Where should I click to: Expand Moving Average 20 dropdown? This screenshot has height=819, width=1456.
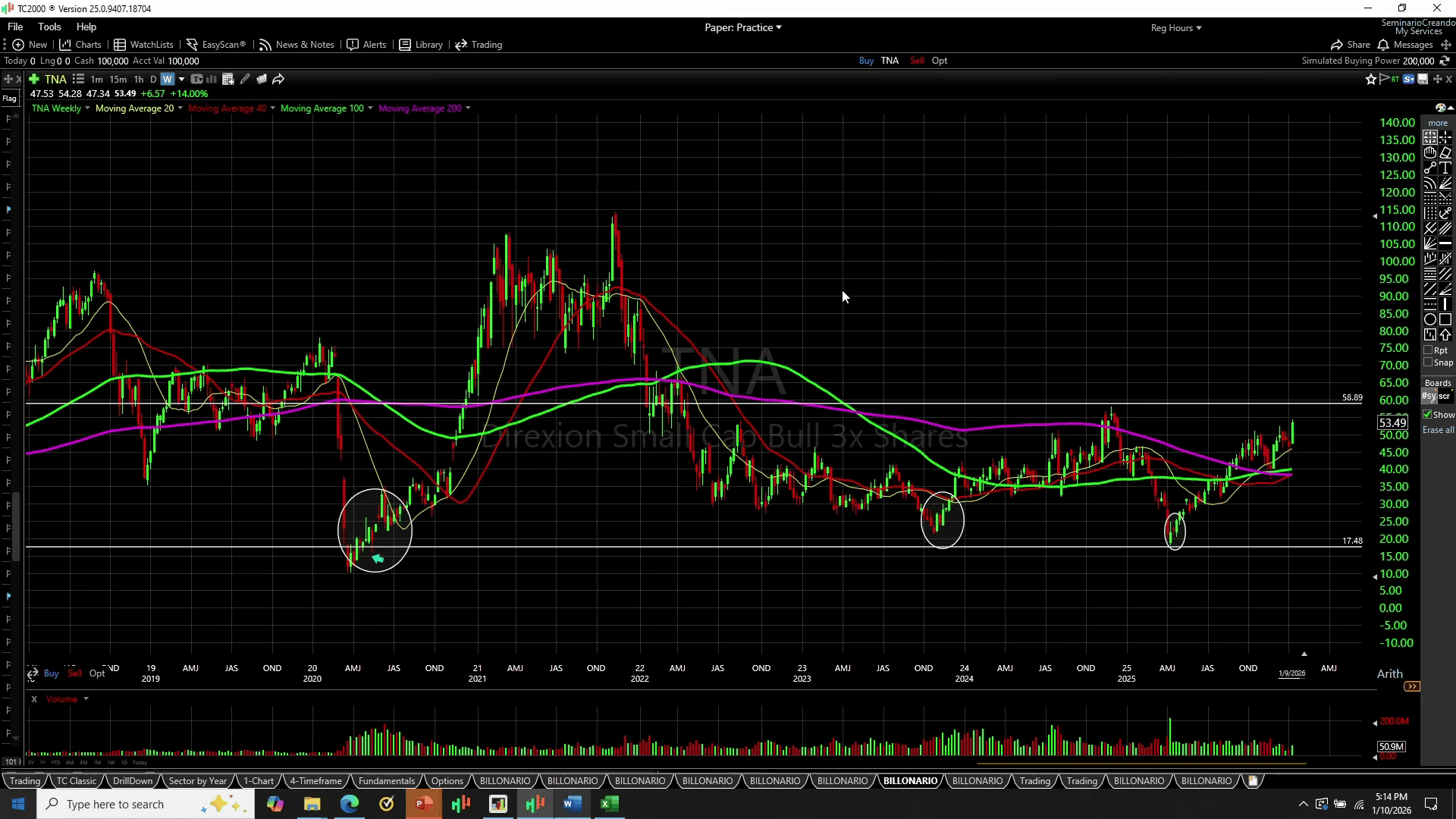[180, 108]
